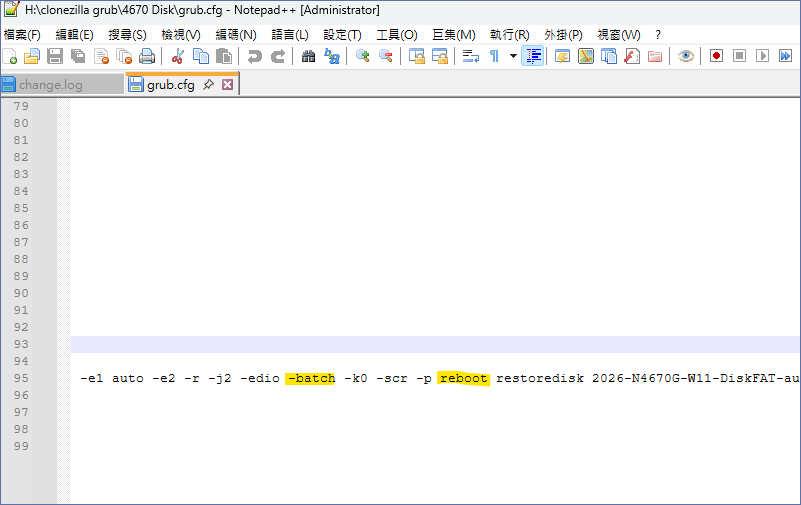
Task: Toggle word wrap in the toolbar
Action: click(x=470, y=57)
